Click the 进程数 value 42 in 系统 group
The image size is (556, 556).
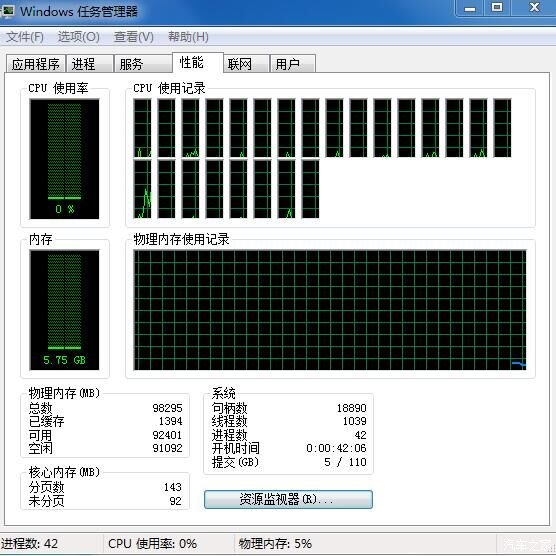coord(361,435)
